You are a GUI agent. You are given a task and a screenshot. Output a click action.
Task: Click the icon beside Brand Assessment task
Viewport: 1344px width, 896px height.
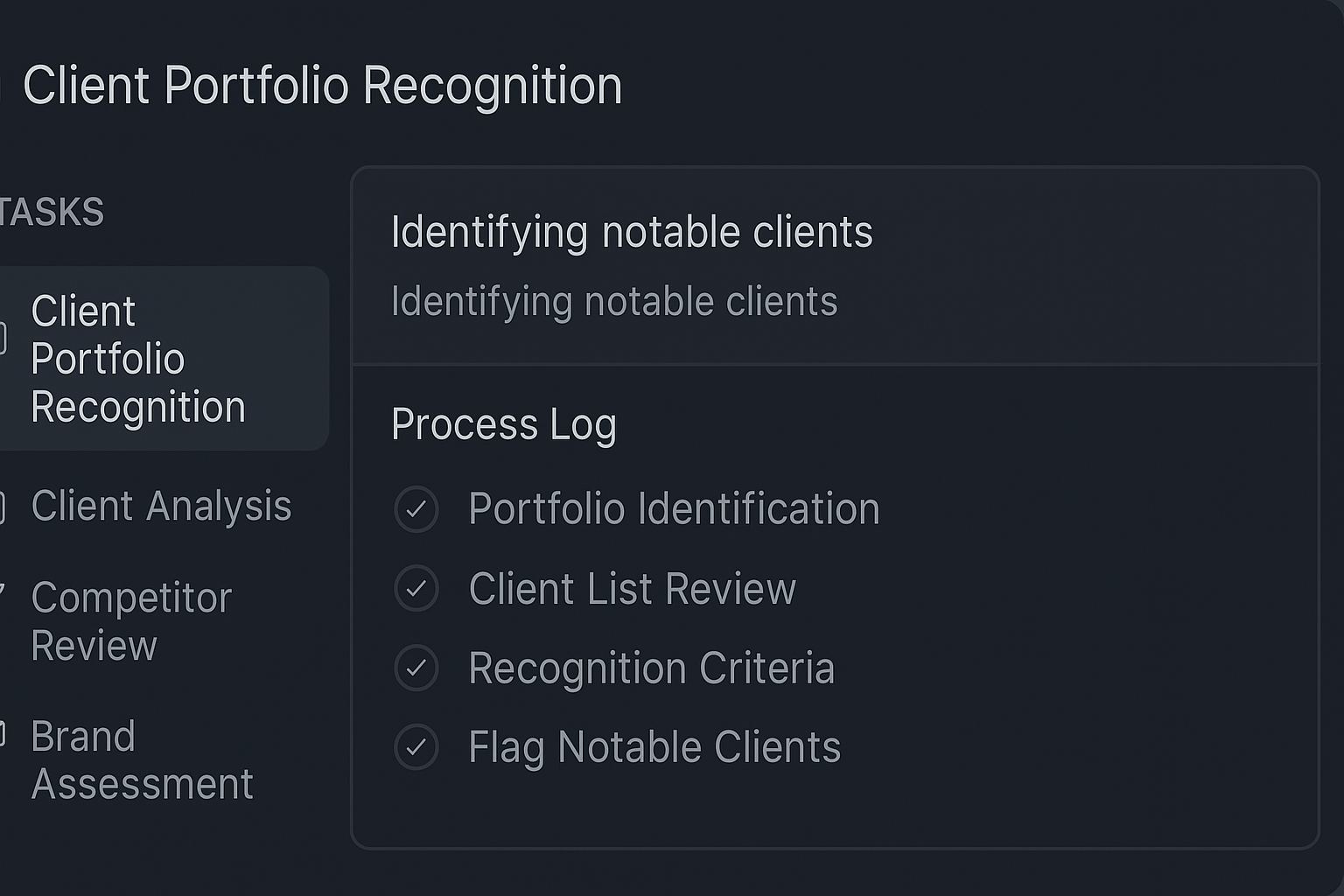(3, 737)
